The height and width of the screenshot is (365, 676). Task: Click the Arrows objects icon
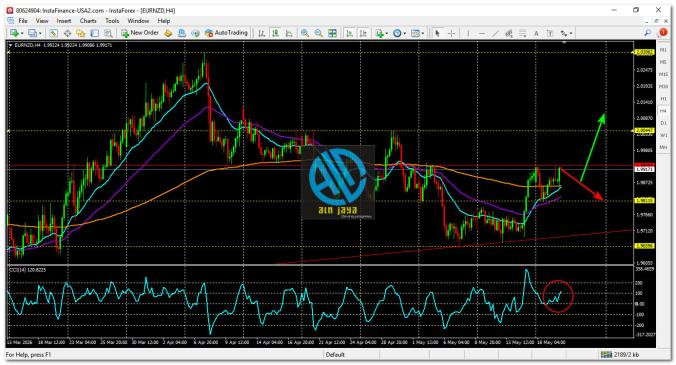pos(564,33)
